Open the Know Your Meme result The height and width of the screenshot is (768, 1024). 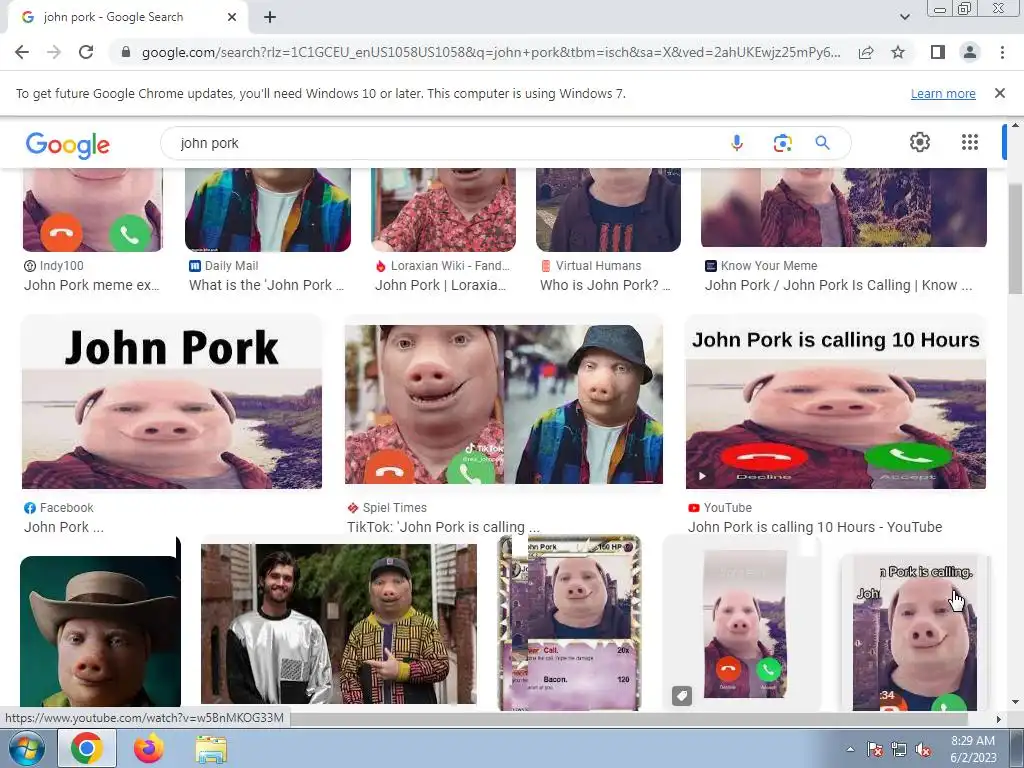(x=839, y=285)
